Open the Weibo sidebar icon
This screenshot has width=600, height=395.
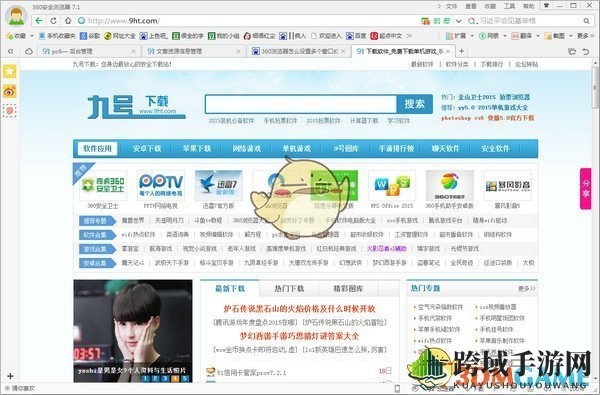click(x=10, y=91)
